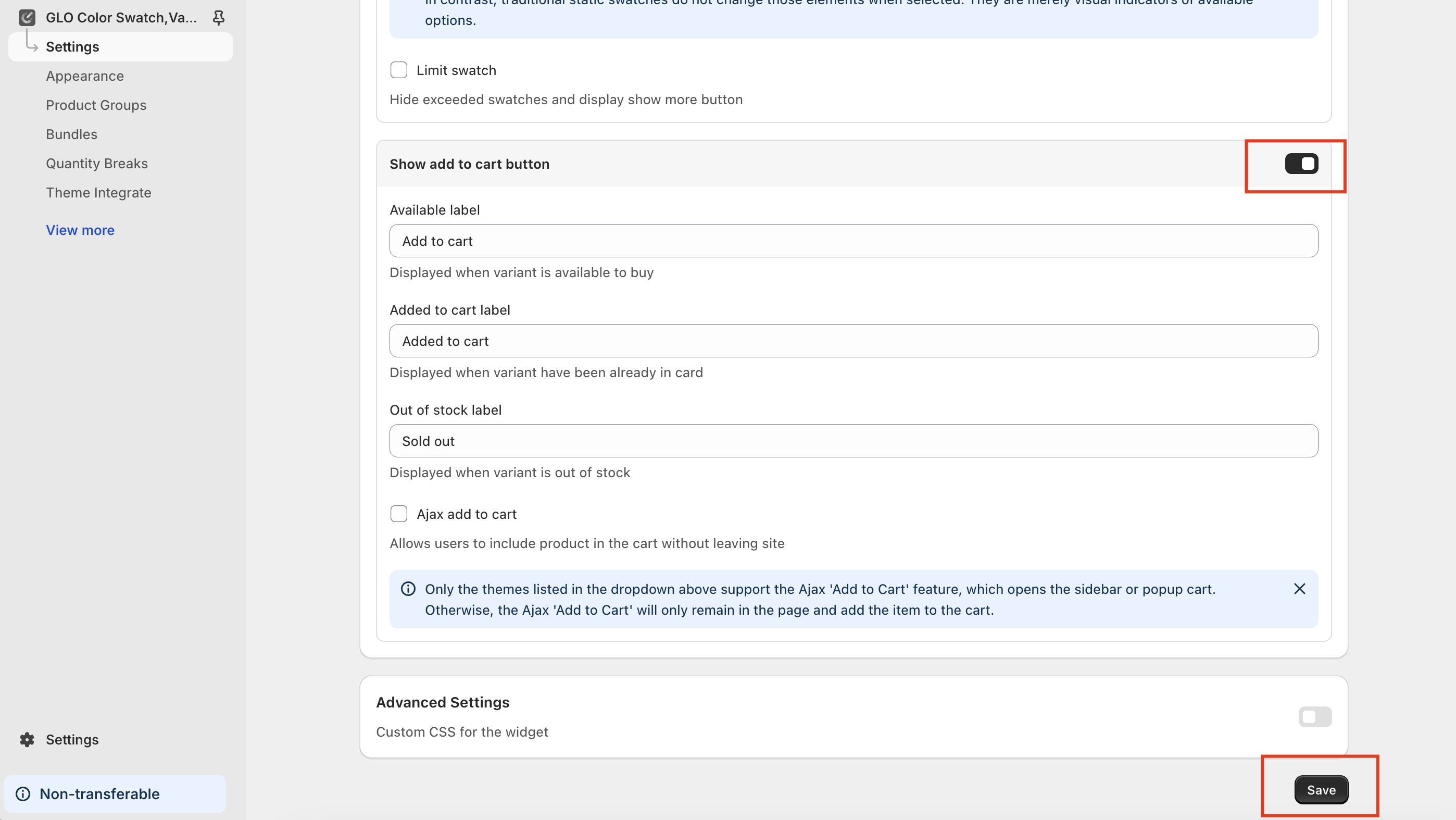The image size is (1456, 820).
Task: Open the Theme Integrate page
Action: pos(98,193)
